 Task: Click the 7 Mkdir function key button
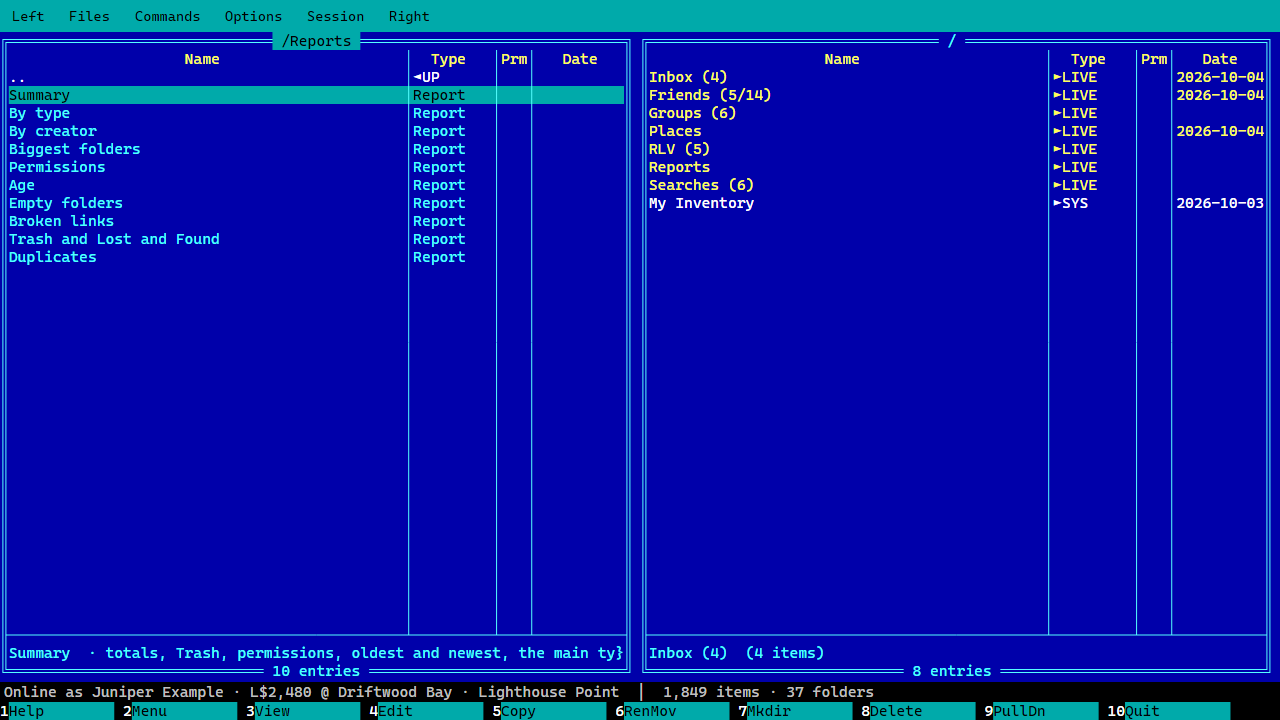(x=795, y=711)
